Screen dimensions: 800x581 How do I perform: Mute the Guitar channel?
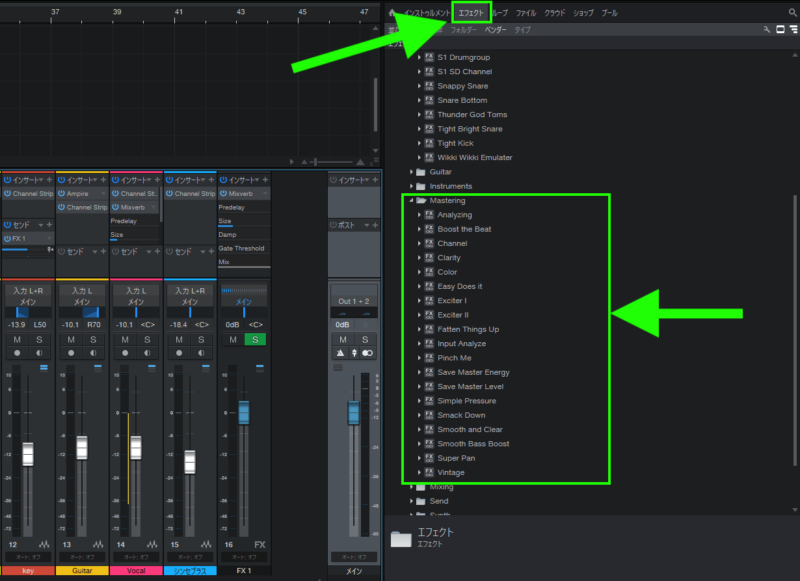pyautogui.click(x=70, y=340)
